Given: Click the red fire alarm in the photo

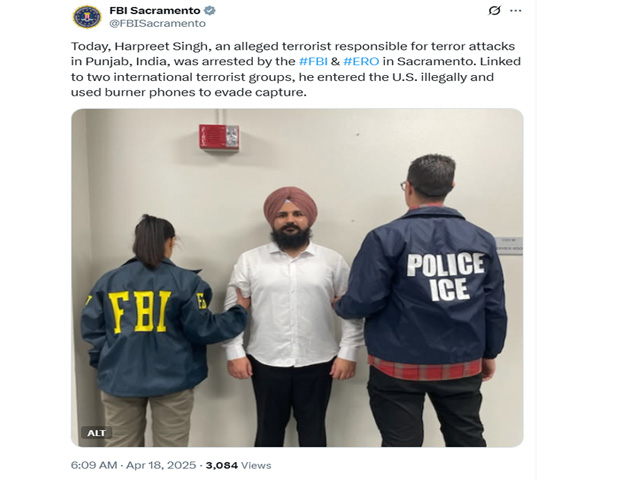Looking at the screenshot, I should coord(219,137).
